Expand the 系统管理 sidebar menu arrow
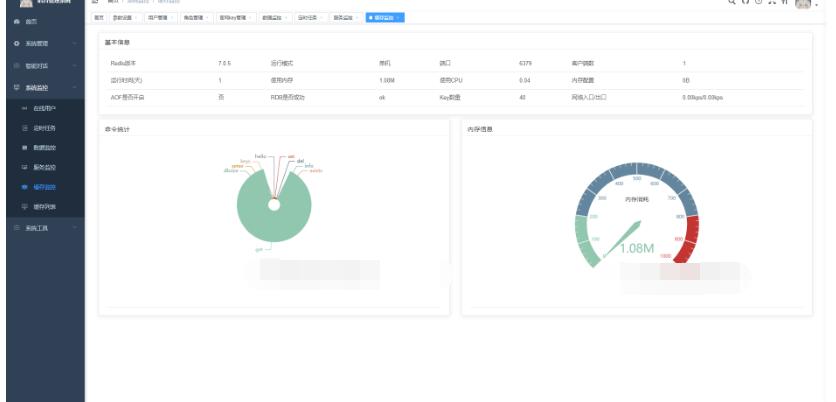The image size is (836, 402). click(75, 43)
